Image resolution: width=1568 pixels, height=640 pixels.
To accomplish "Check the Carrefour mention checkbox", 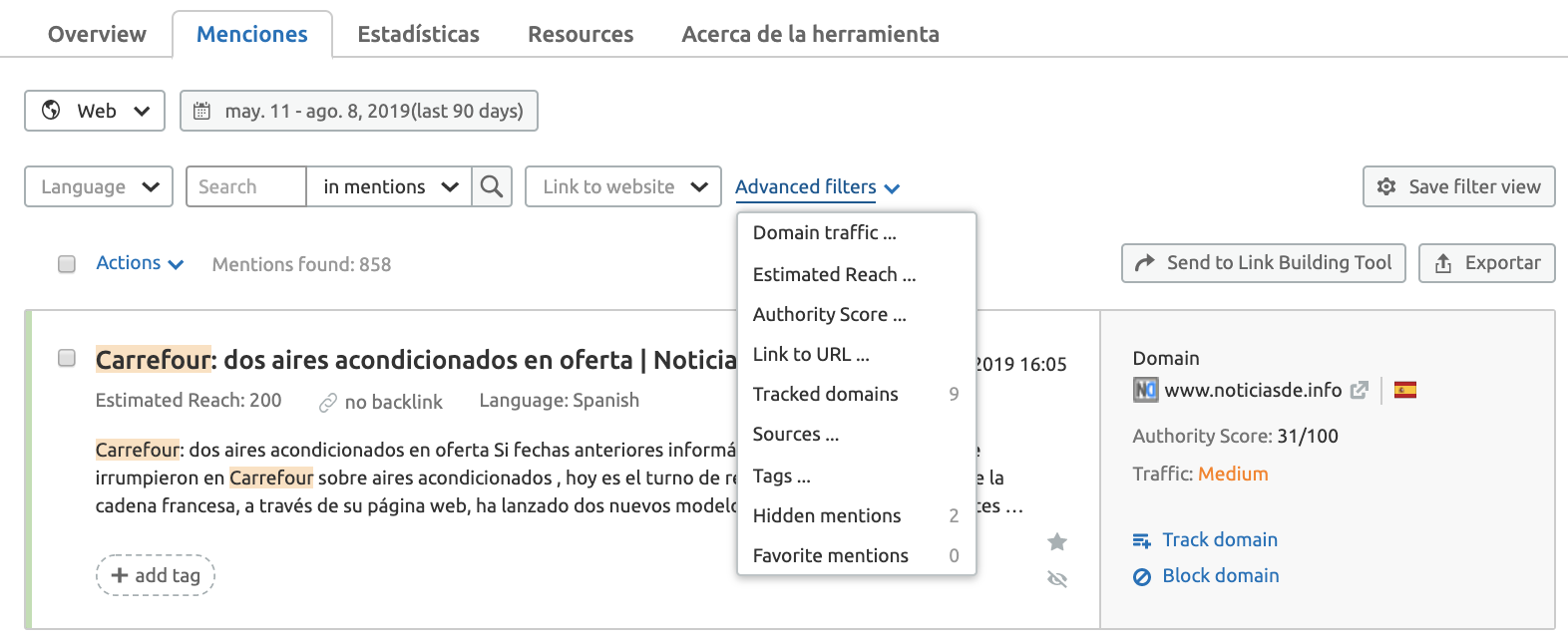I will [x=67, y=358].
